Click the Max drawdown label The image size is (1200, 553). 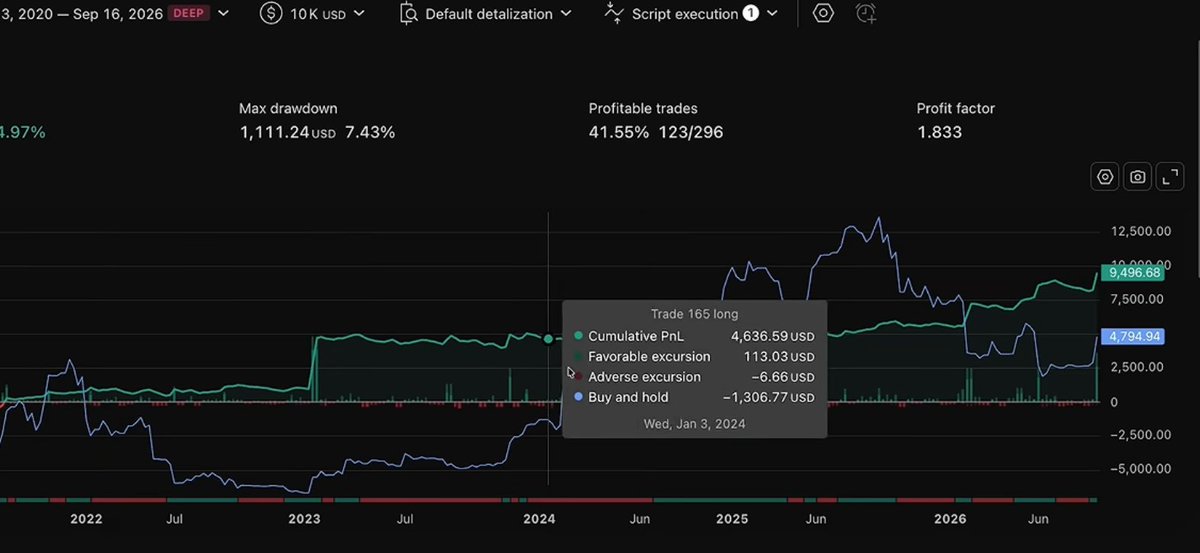288,108
